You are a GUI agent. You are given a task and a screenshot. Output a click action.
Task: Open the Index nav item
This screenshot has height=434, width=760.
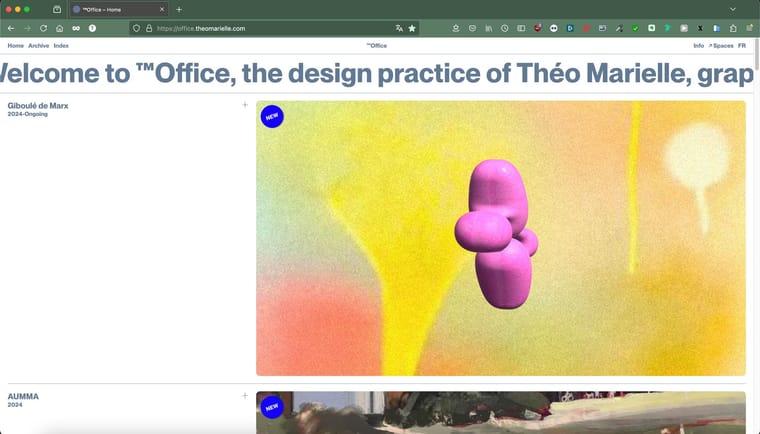pyautogui.click(x=61, y=46)
